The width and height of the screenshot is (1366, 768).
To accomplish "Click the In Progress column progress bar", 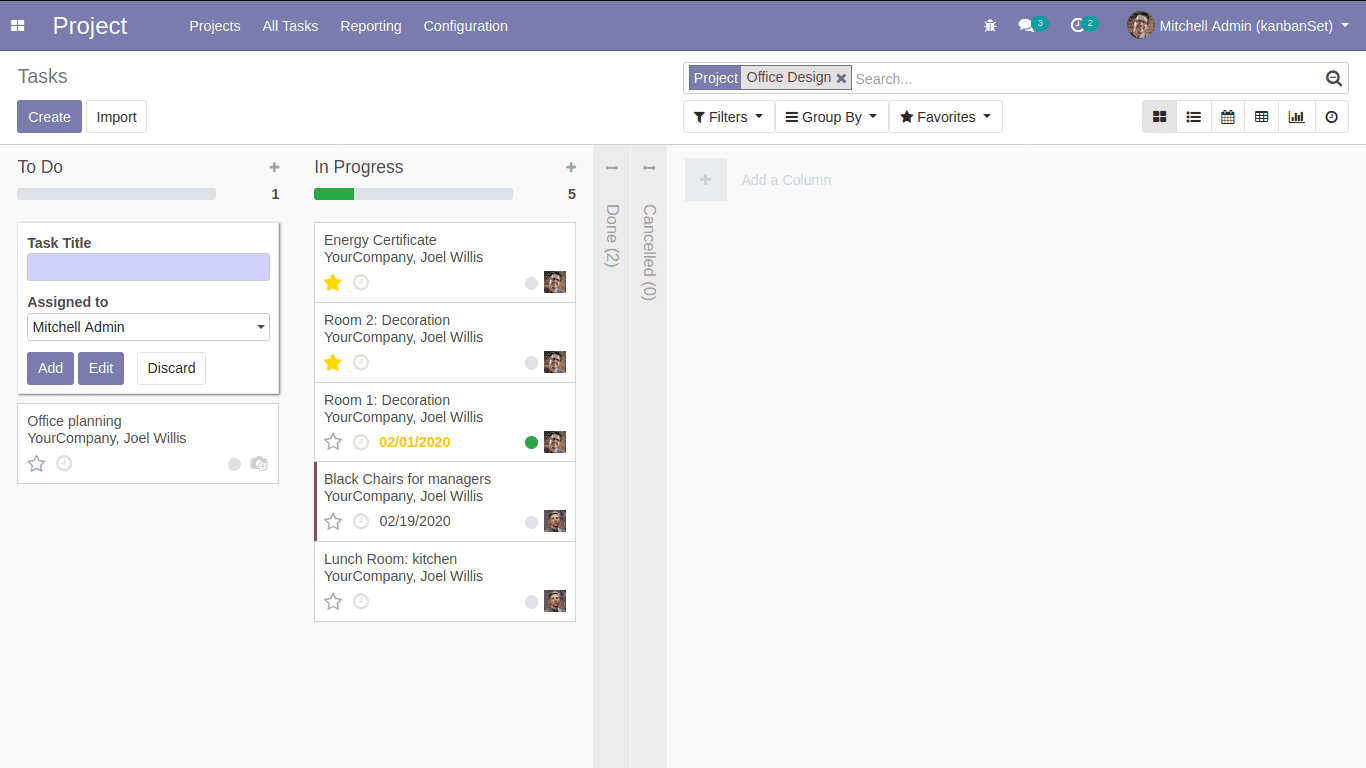I will point(413,194).
